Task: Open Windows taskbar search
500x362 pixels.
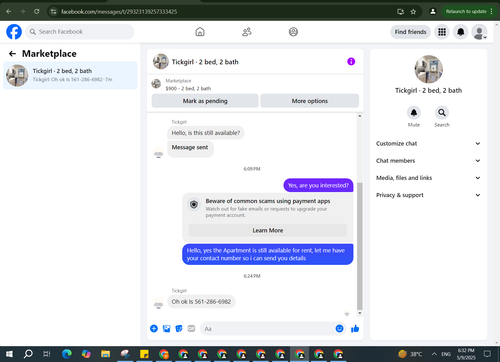Action: (x=28, y=354)
